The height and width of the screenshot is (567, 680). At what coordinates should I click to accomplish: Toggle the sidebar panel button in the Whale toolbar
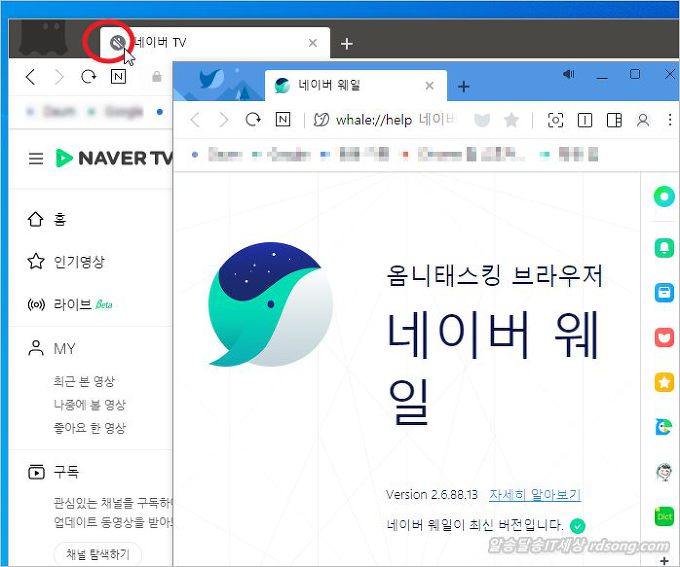[x=614, y=120]
